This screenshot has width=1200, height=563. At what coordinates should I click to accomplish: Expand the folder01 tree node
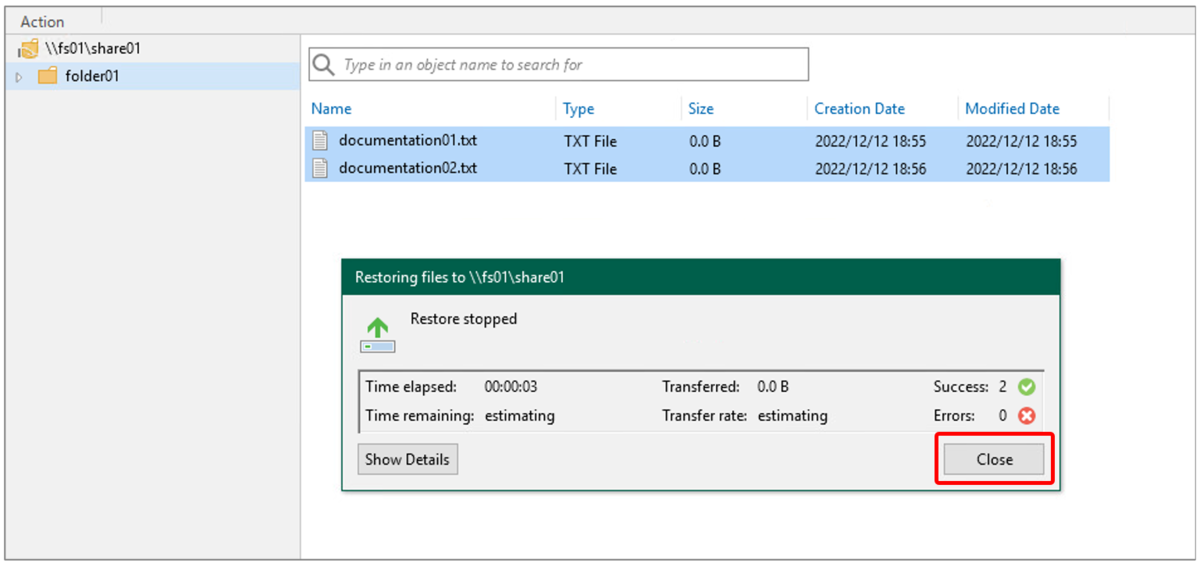pyautogui.click(x=19, y=77)
